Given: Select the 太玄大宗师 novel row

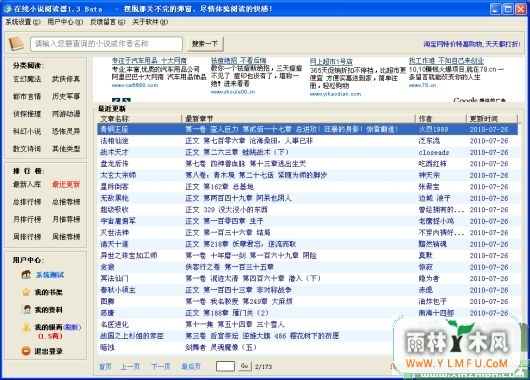Looking at the screenshot, I should coord(308,175).
